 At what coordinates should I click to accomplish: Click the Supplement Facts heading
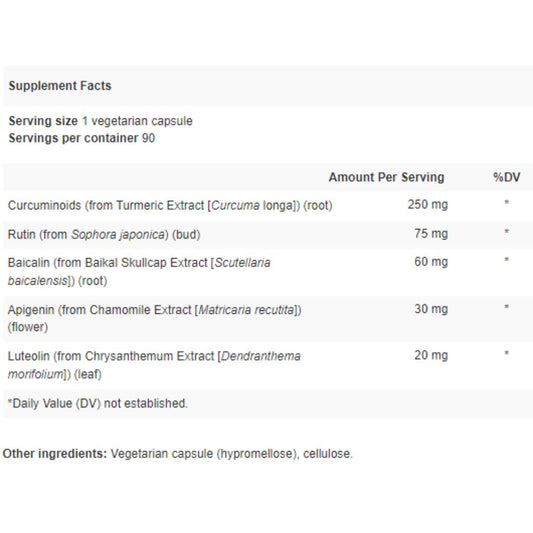click(x=60, y=86)
